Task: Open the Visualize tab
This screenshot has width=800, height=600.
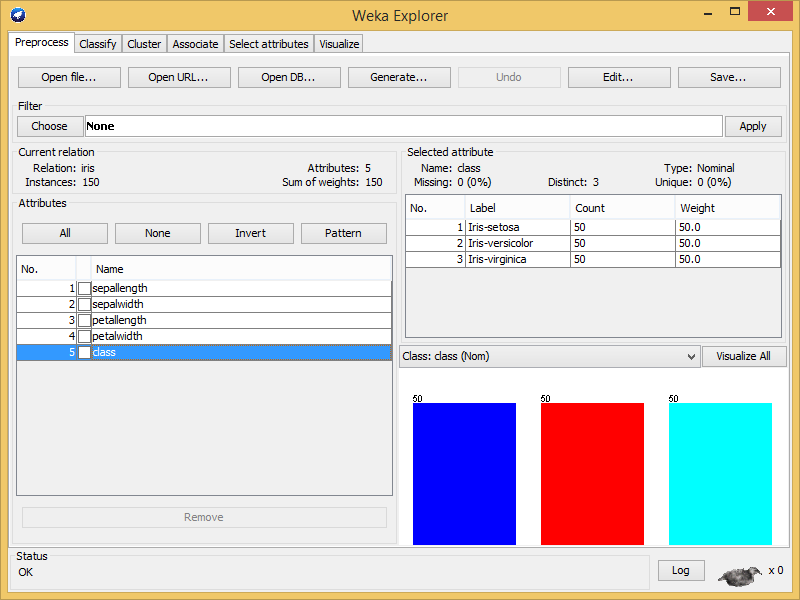Action: [339, 44]
